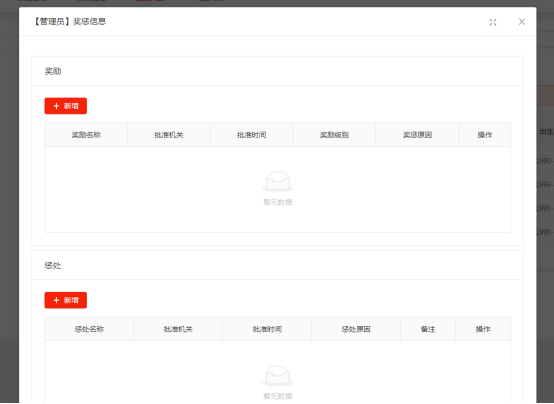
Task: Select the 备注 column header
Action: [428, 329]
